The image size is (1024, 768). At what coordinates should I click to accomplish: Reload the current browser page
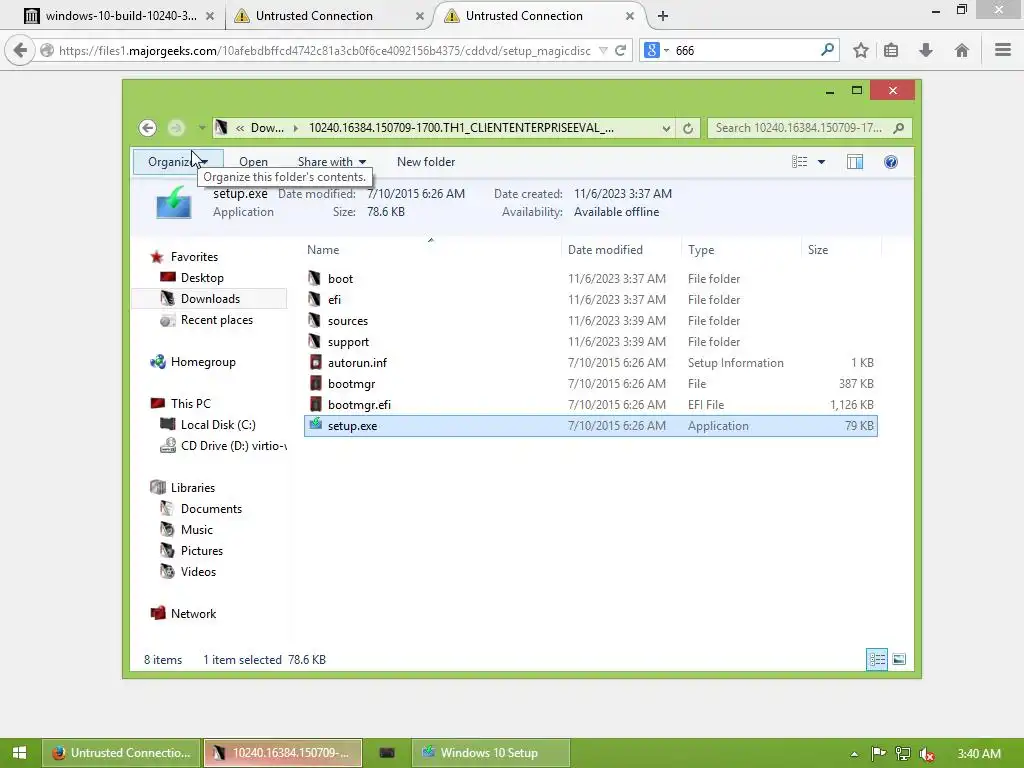click(x=620, y=50)
